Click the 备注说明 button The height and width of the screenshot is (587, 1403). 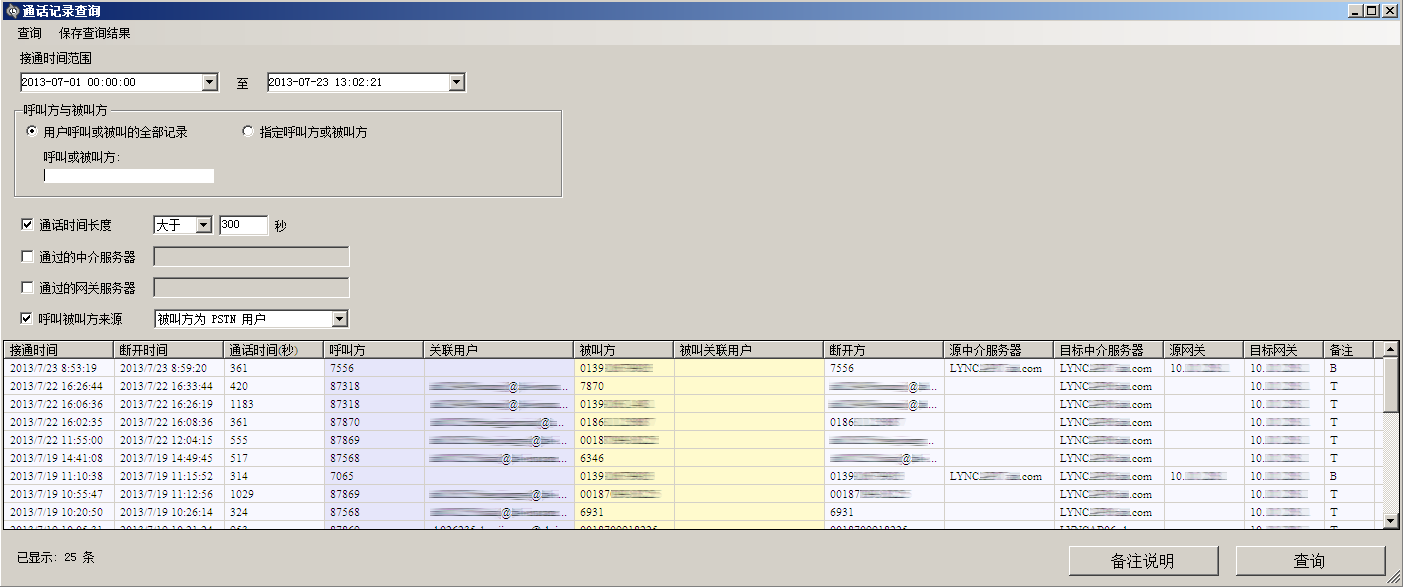coord(1143,561)
